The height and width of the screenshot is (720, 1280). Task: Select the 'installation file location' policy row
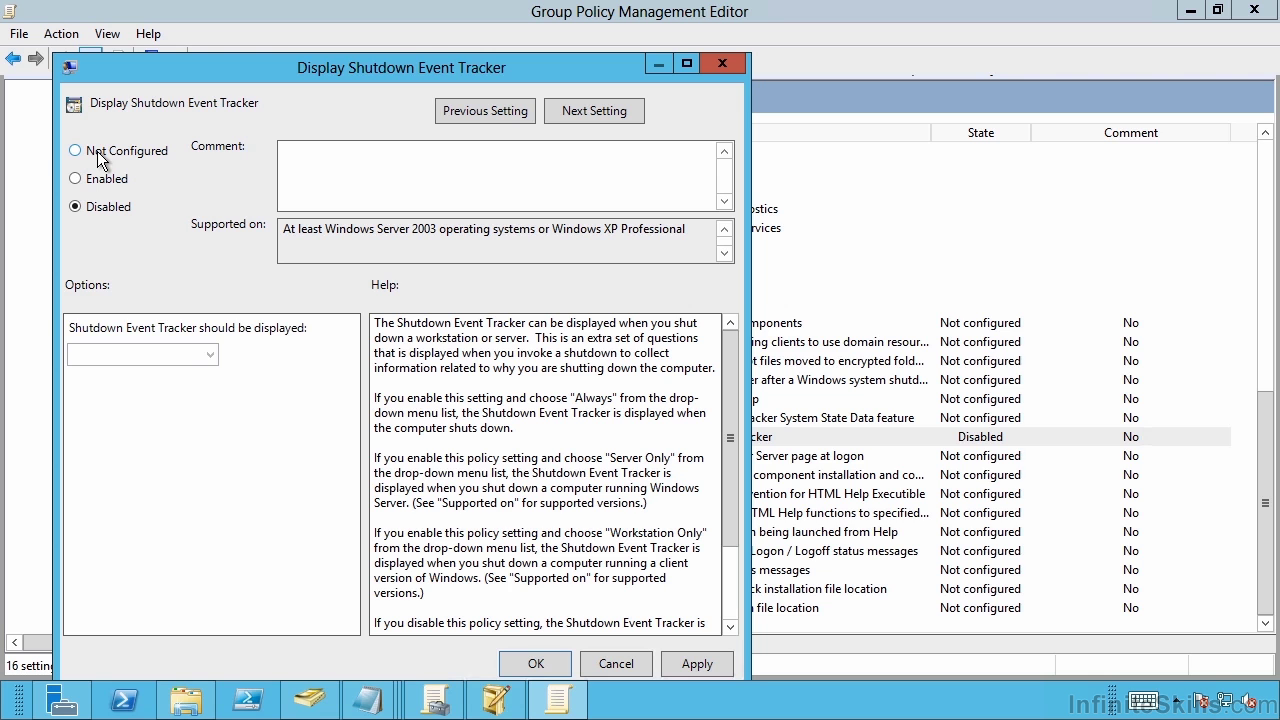click(x=990, y=589)
